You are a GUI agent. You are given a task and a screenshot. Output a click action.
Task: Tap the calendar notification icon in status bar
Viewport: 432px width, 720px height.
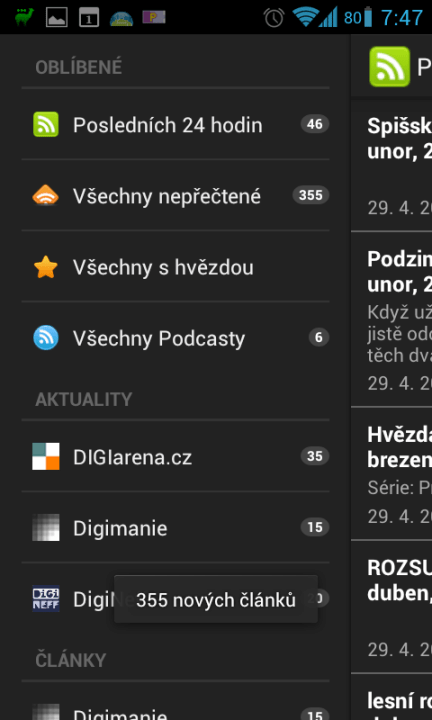pyautogui.click(x=89, y=17)
